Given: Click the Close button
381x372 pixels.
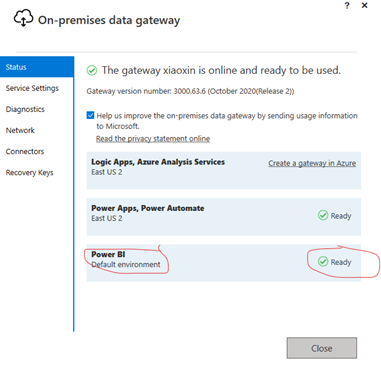Looking at the screenshot, I should (x=322, y=348).
